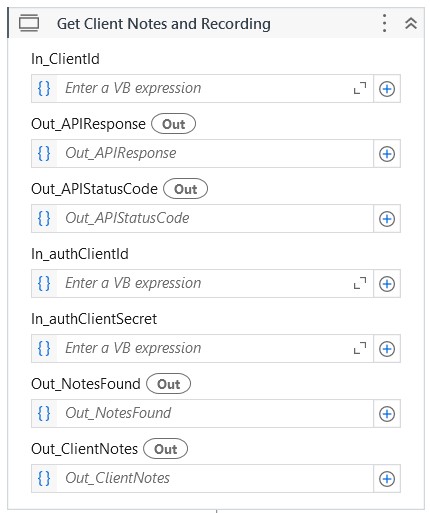Image resolution: width=430 pixels, height=513 pixels.
Task: Focus the Out_APIResponse field
Action: (215, 153)
